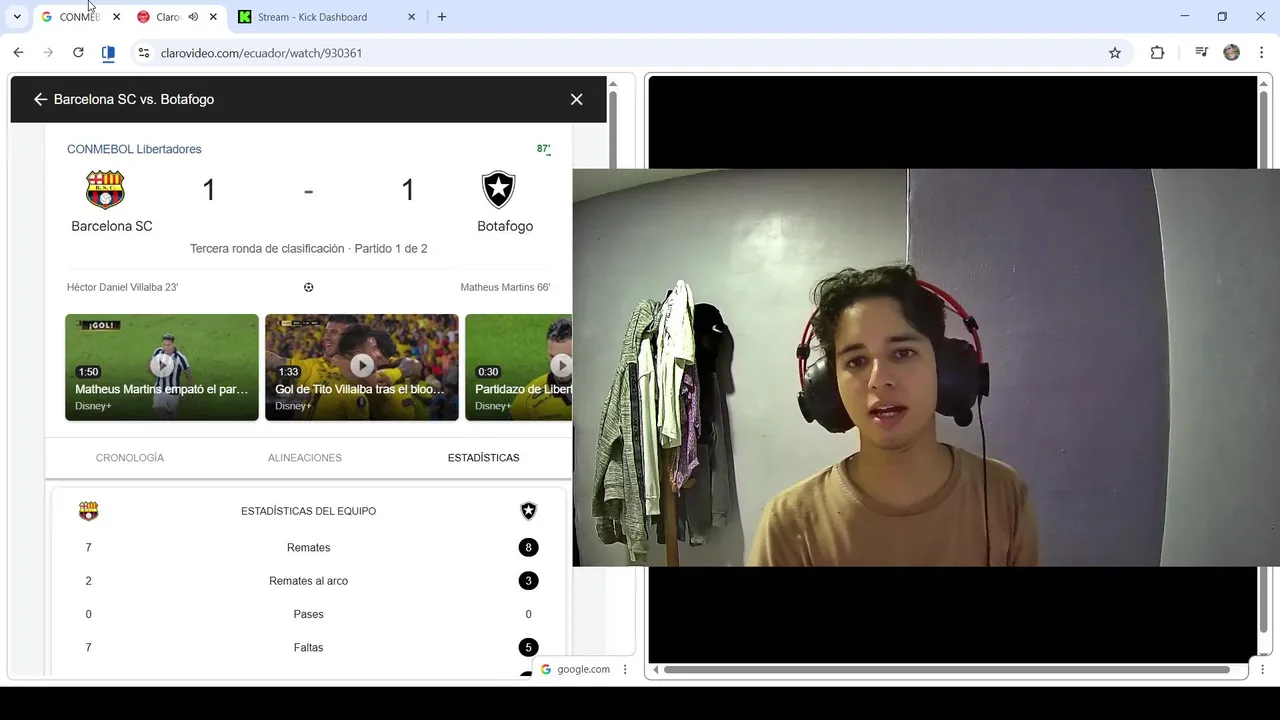1280x720 pixels.
Task: Switch to the CRONOLOGÍA tab
Action: pyautogui.click(x=130, y=458)
